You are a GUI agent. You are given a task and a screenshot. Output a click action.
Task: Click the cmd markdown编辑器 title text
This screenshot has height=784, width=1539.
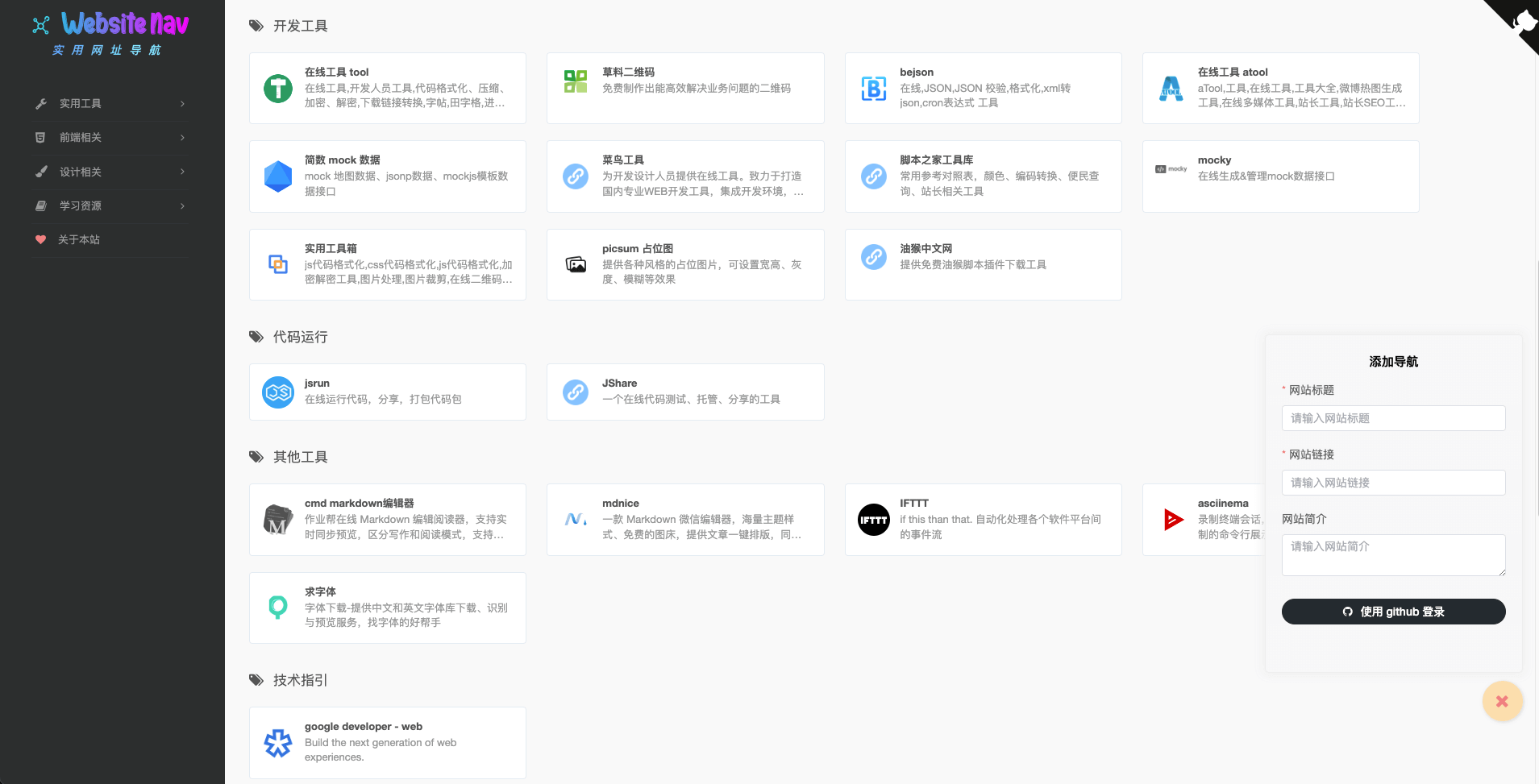coord(359,504)
